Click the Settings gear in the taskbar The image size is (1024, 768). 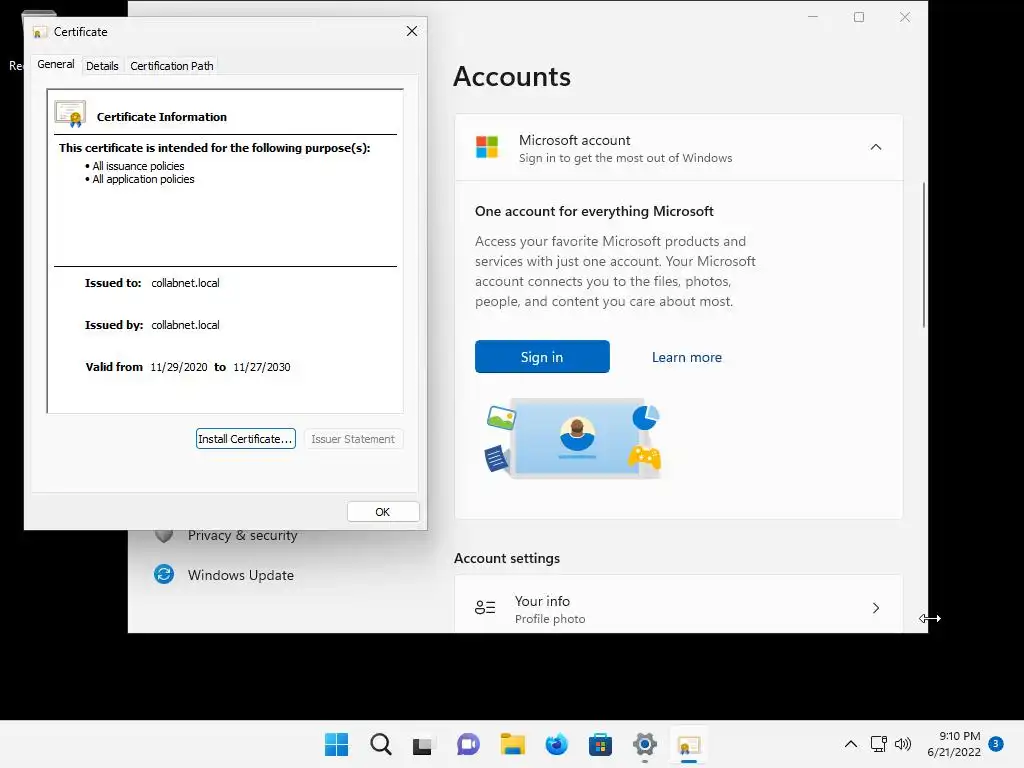[x=645, y=744]
